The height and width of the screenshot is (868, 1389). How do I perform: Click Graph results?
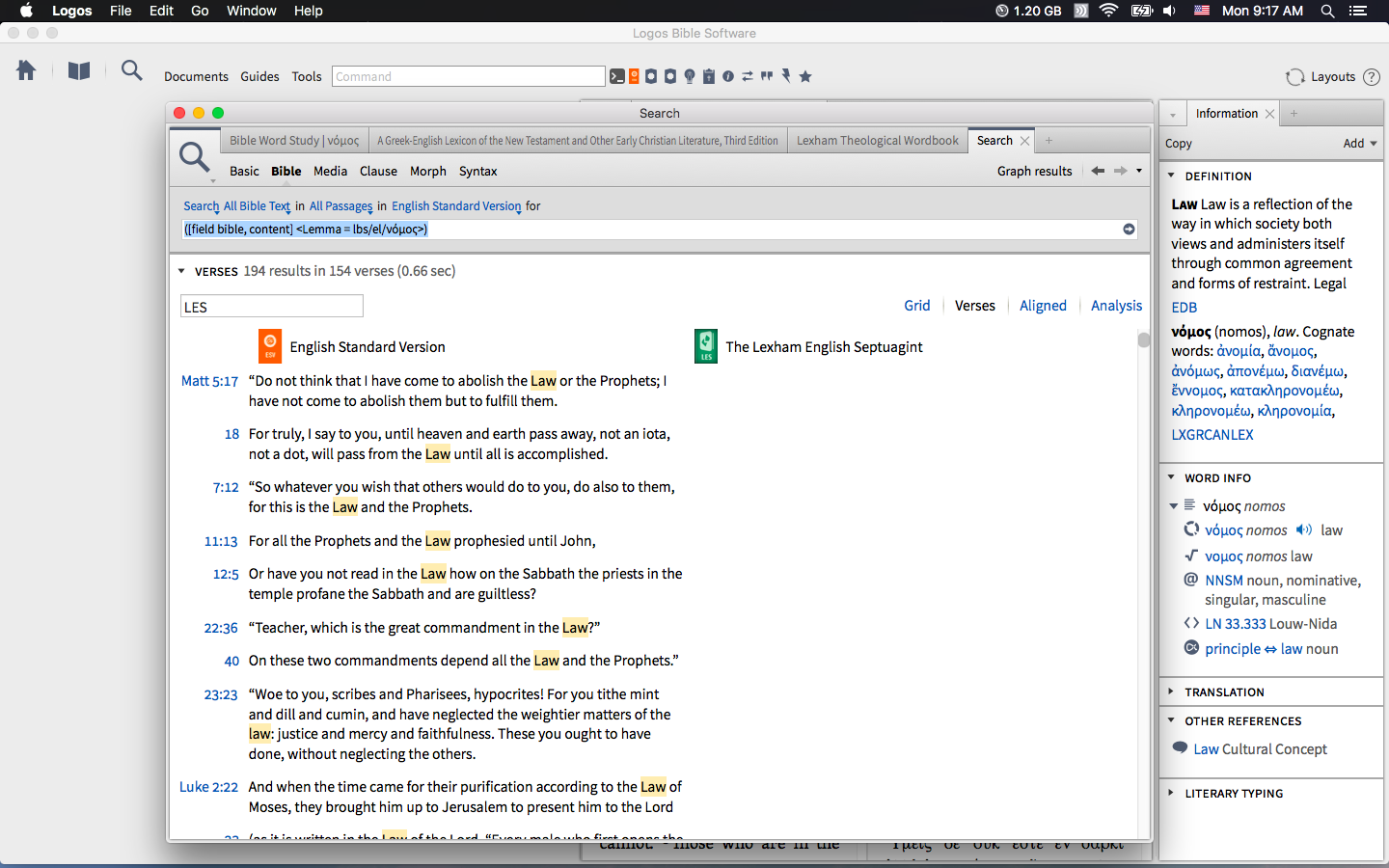pos(1034,171)
